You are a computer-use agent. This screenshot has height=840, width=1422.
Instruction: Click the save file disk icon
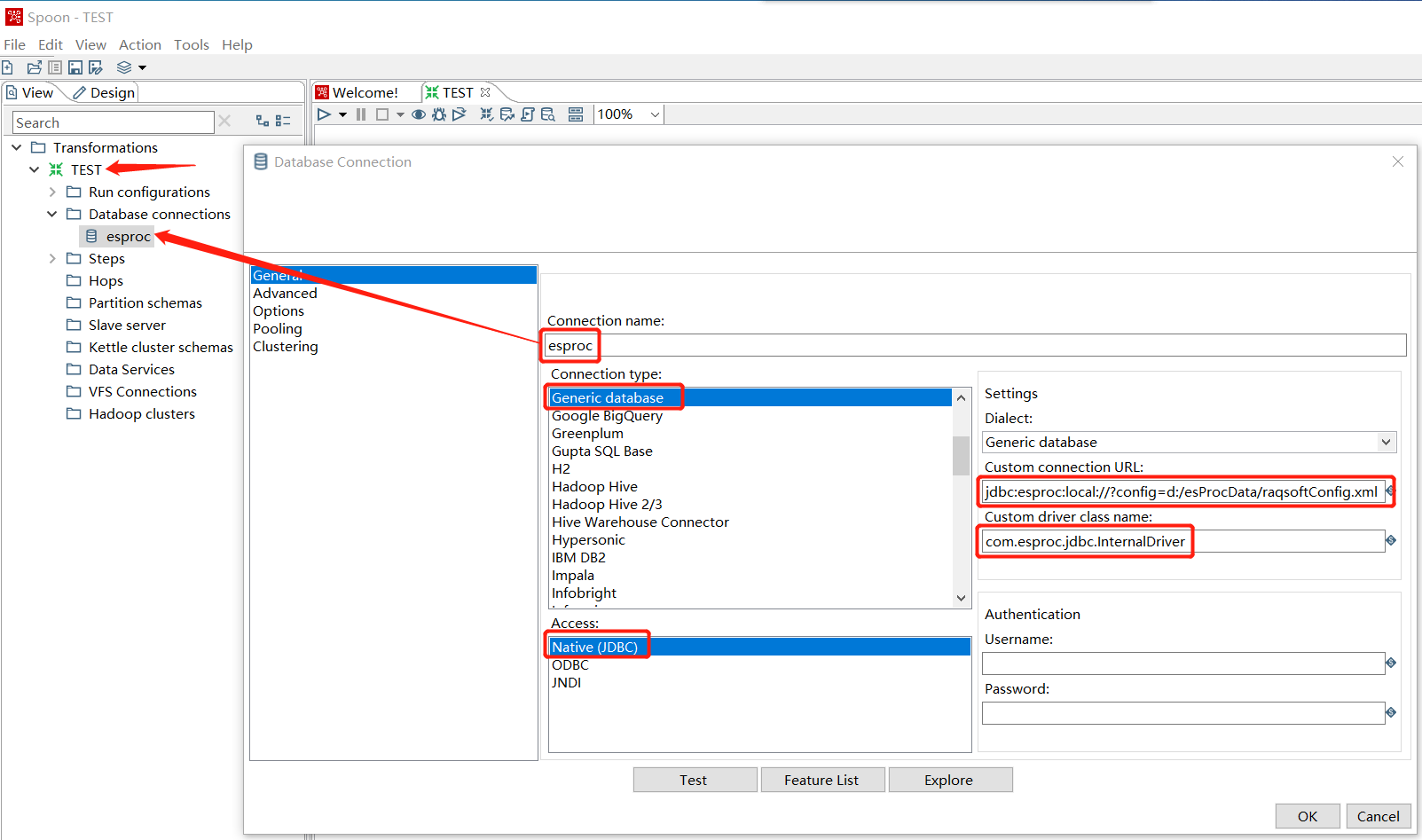75,67
